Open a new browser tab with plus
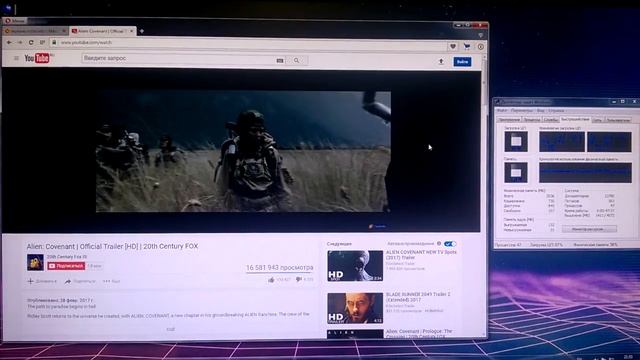The image size is (640, 360). point(142,31)
